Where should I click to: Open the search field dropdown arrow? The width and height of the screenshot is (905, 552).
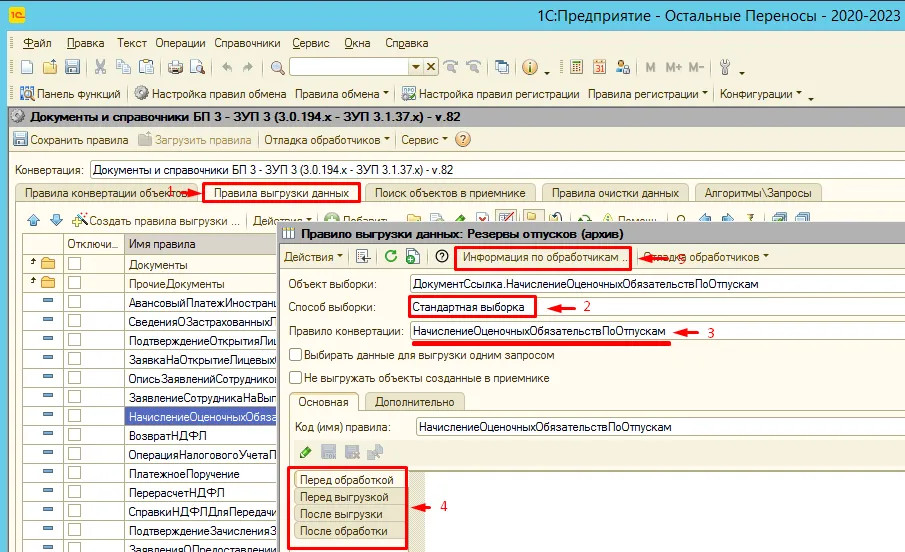point(416,67)
